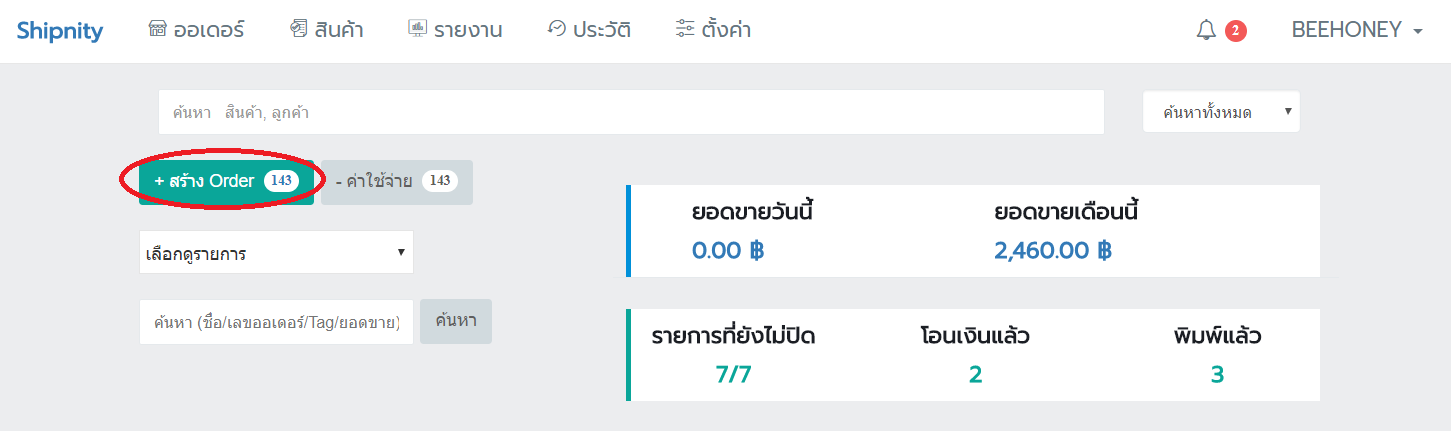Click the store icon beside ออเดอร์

point(157,29)
